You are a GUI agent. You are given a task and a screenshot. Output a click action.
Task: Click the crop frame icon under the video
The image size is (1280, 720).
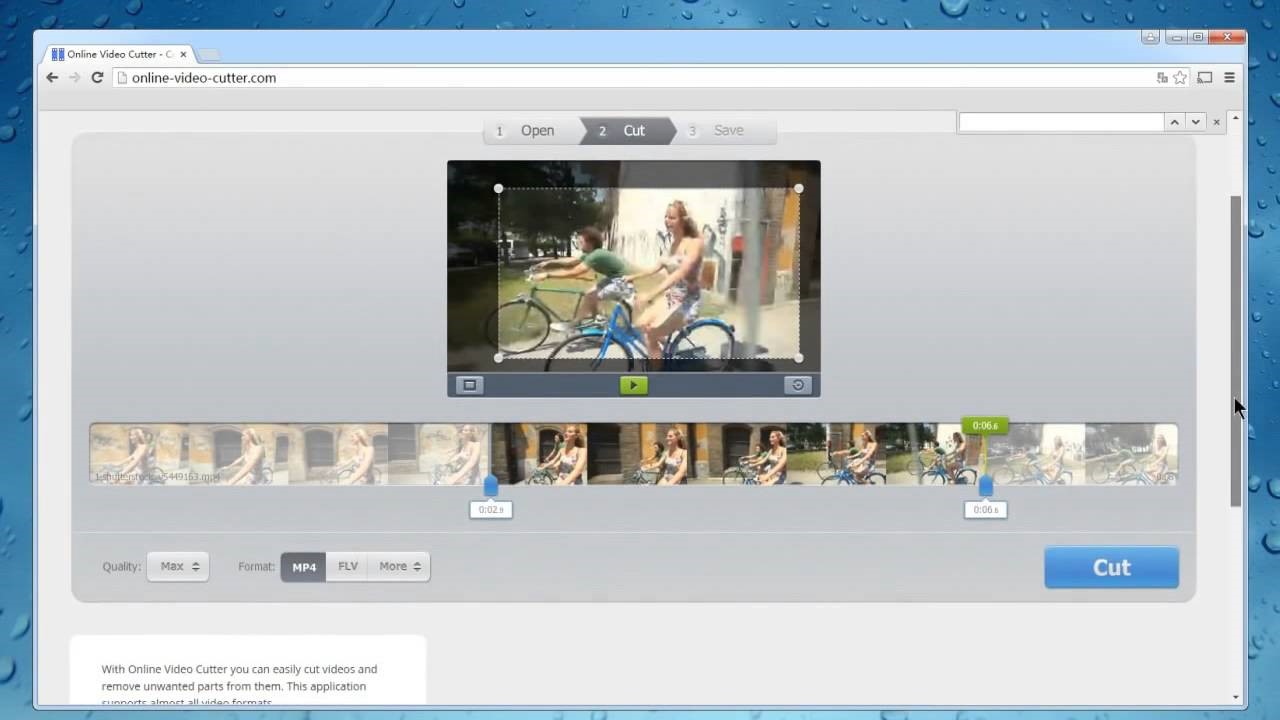(469, 385)
